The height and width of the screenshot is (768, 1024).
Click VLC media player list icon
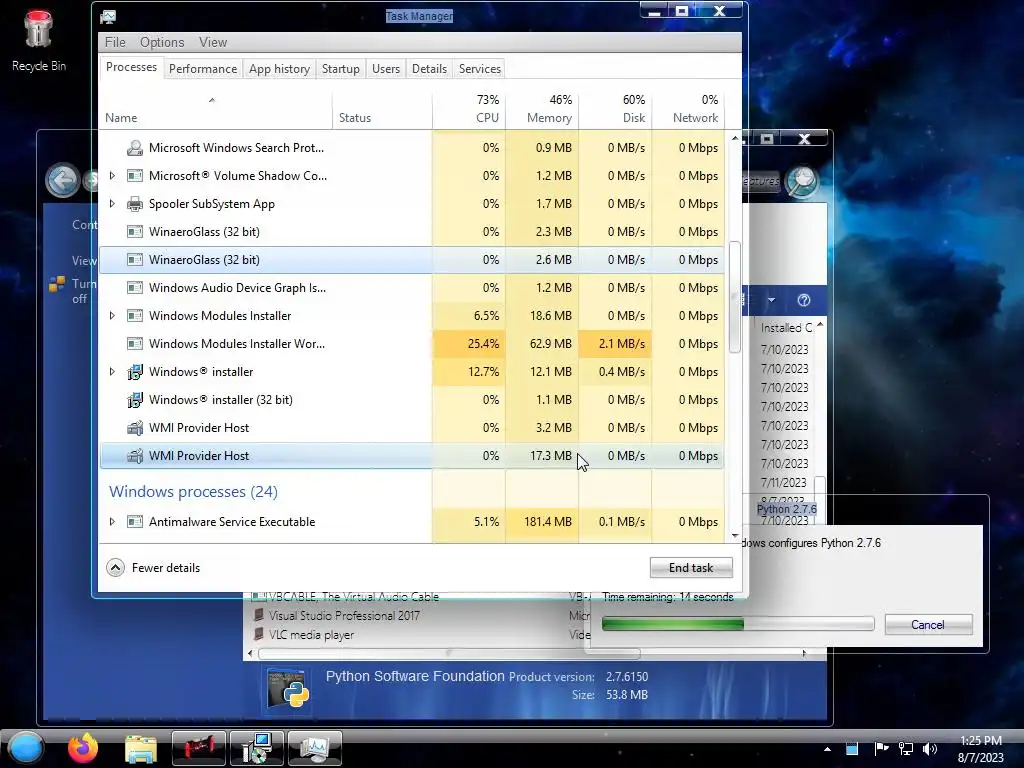coord(259,634)
